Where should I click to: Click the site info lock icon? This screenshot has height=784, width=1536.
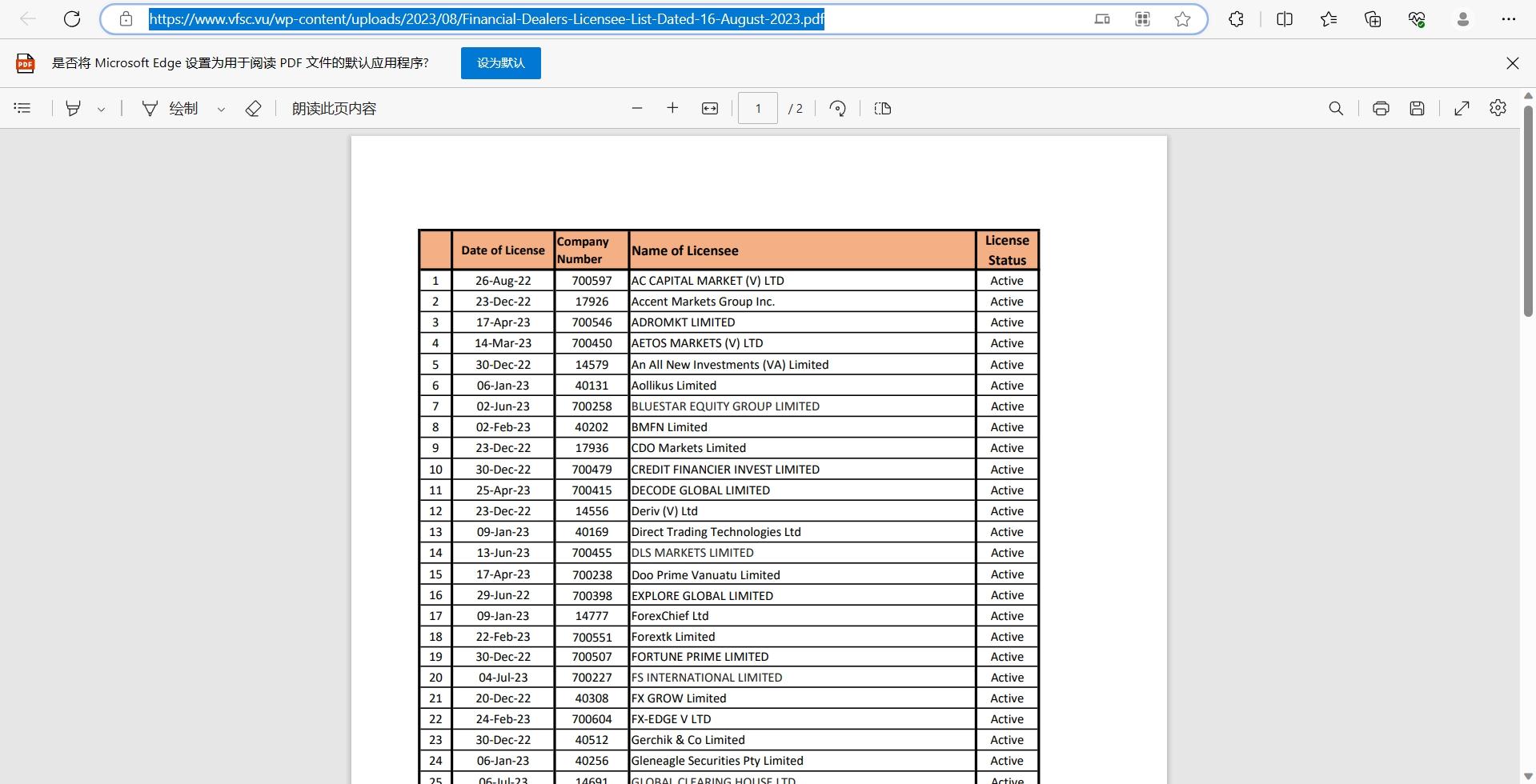tap(126, 19)
